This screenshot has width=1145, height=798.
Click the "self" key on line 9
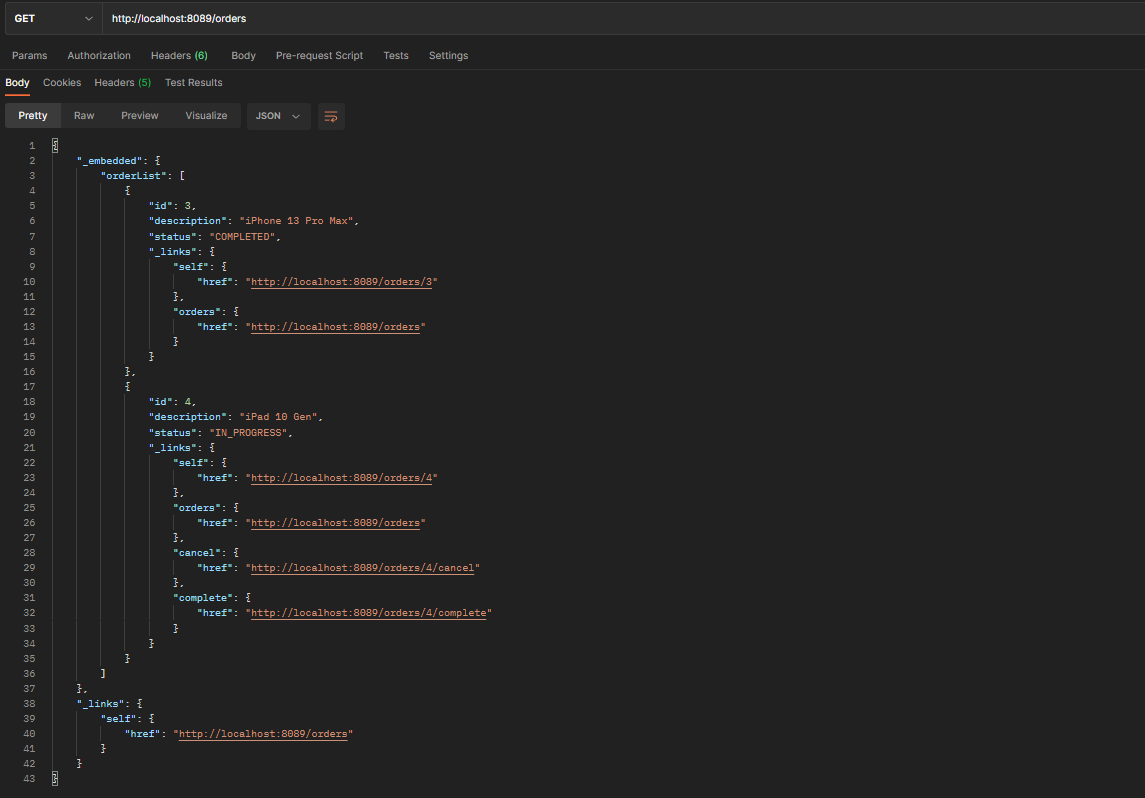(x=191, y=267)
